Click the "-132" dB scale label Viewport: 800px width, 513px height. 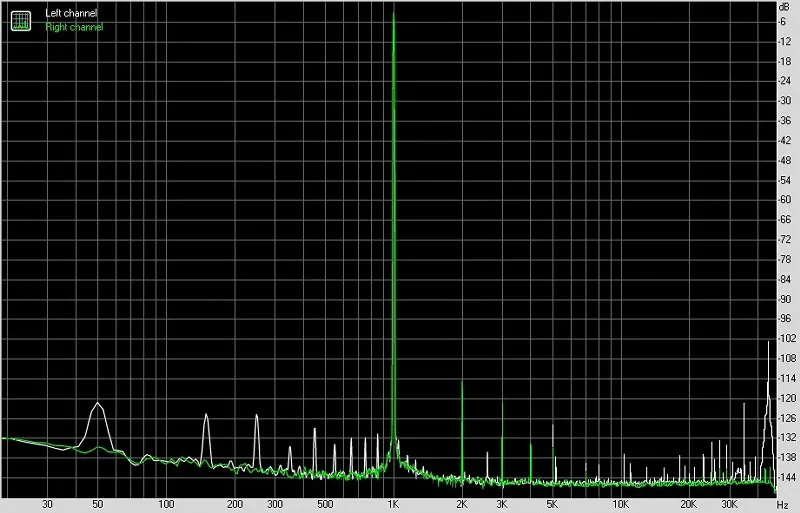click(786, 437)
